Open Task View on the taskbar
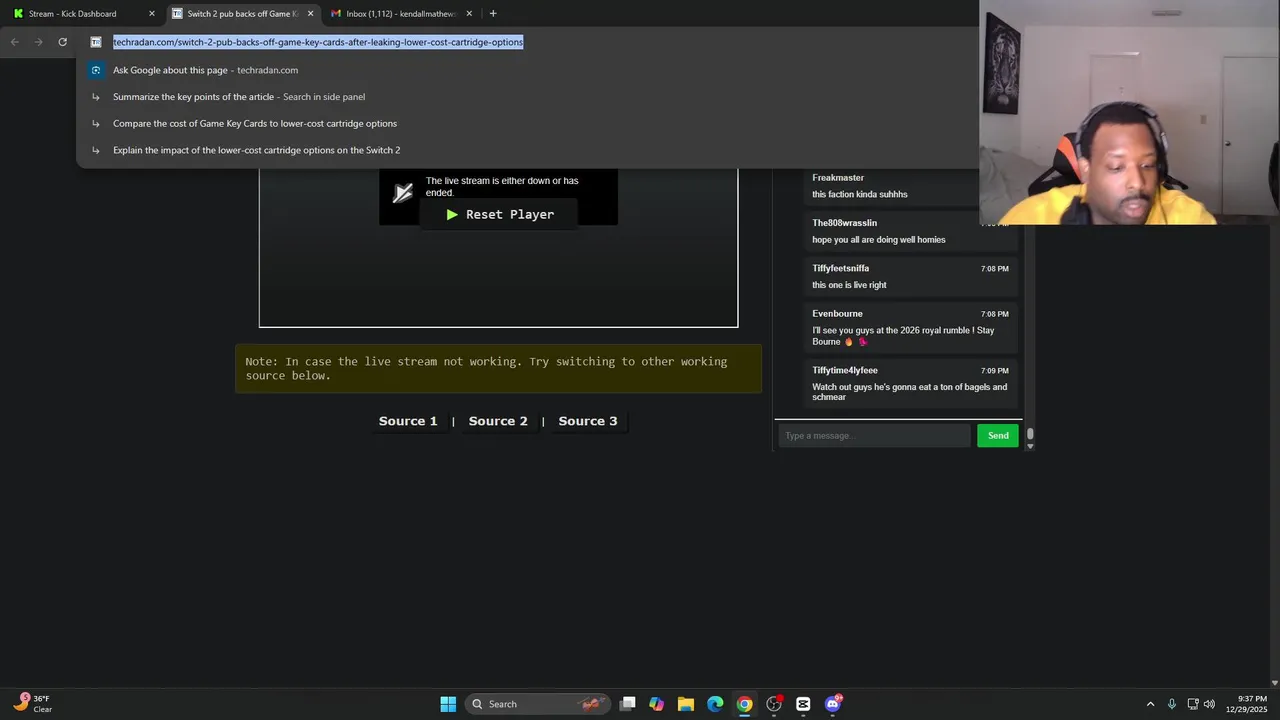 pyautogui.click(x=627, y=704)
